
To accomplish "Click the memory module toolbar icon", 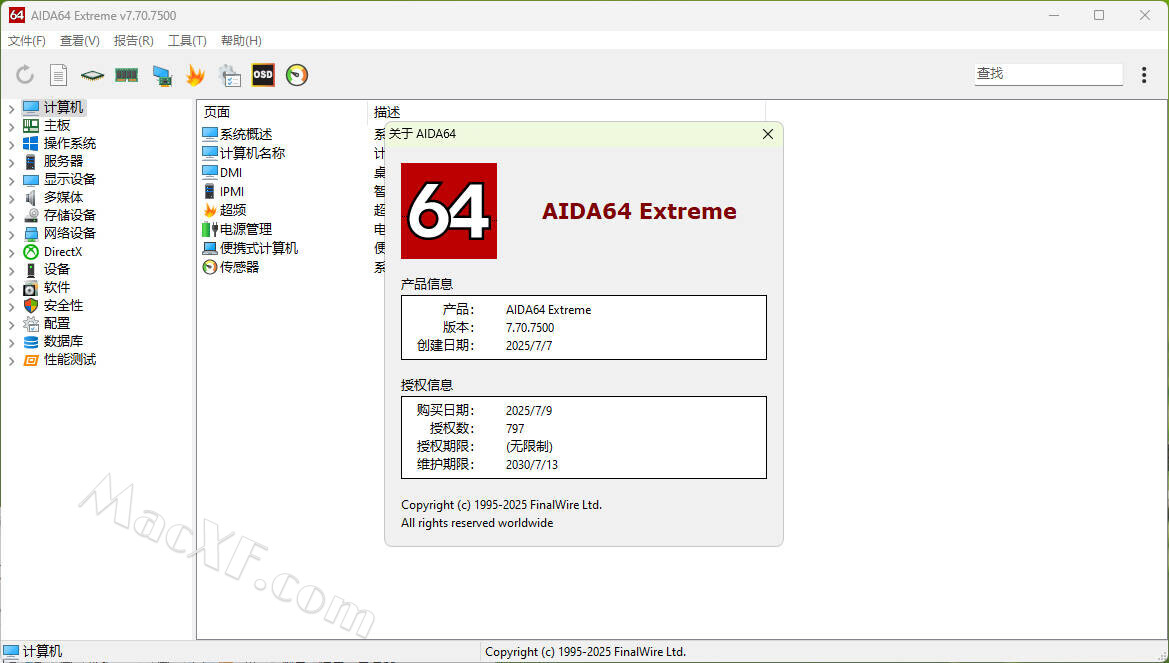I will [127, 75].
